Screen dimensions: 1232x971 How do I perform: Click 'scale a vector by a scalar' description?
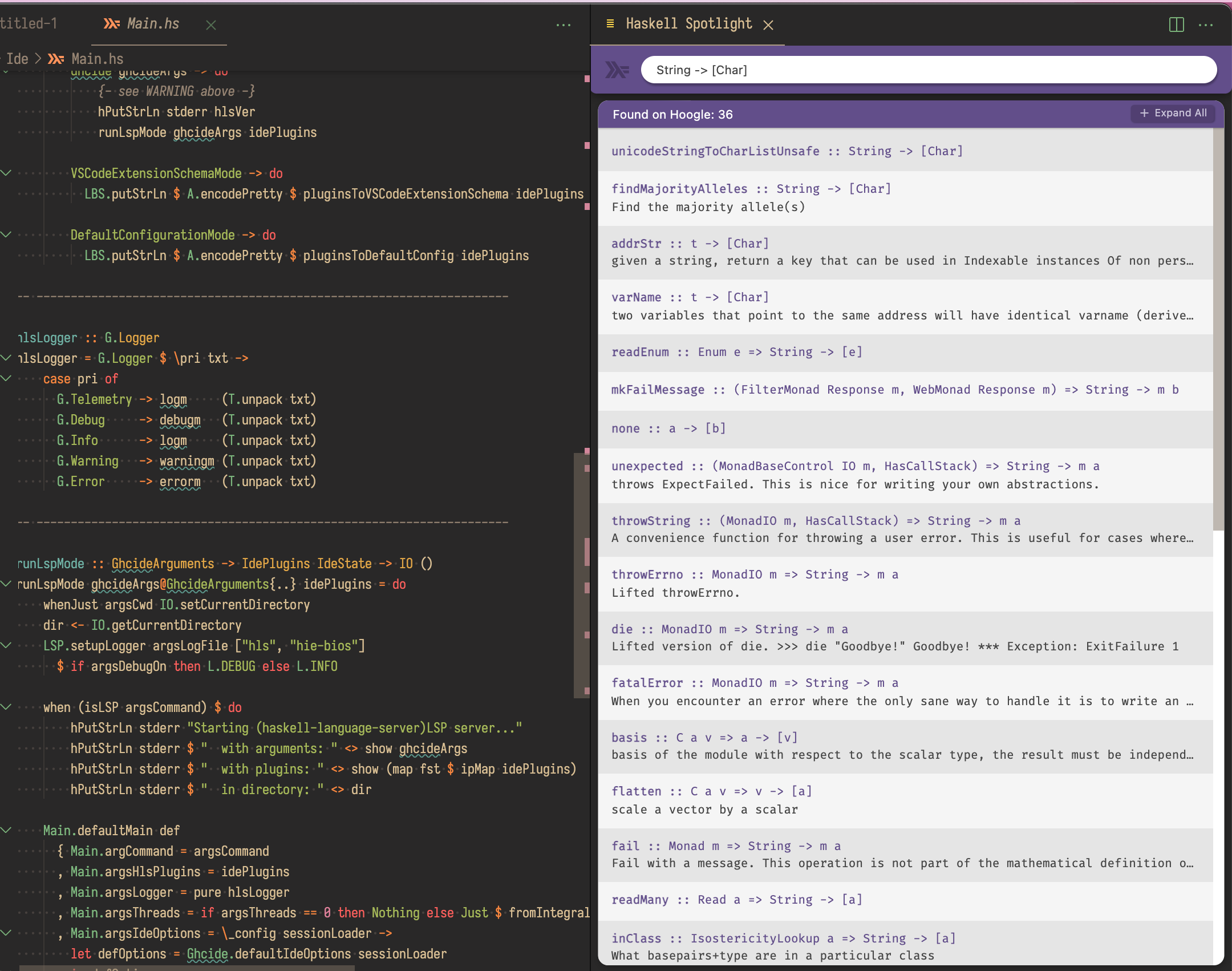tap(704, 810)
